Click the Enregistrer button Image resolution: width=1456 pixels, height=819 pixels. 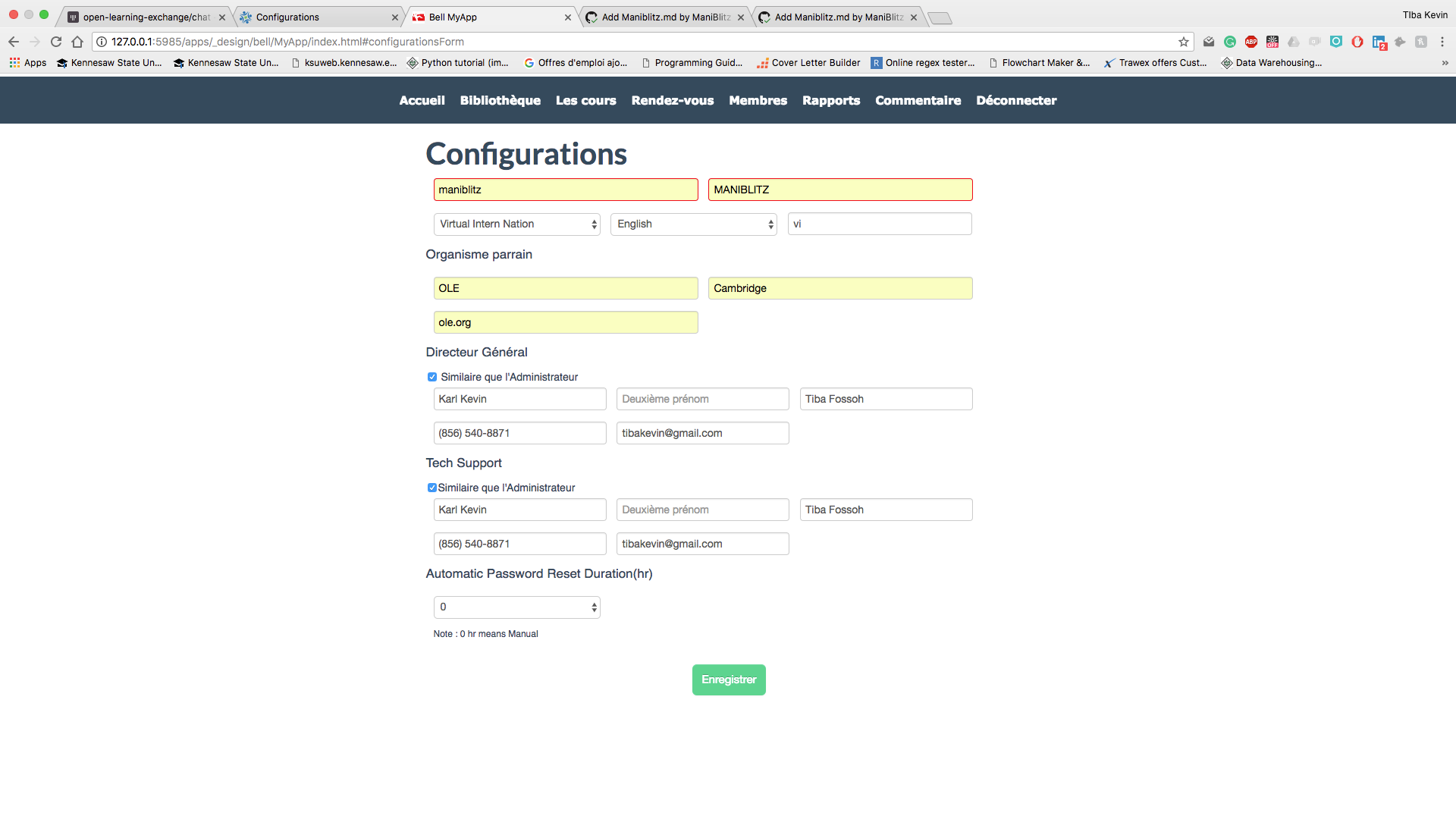pyautogui.click(x=728, y=679)
